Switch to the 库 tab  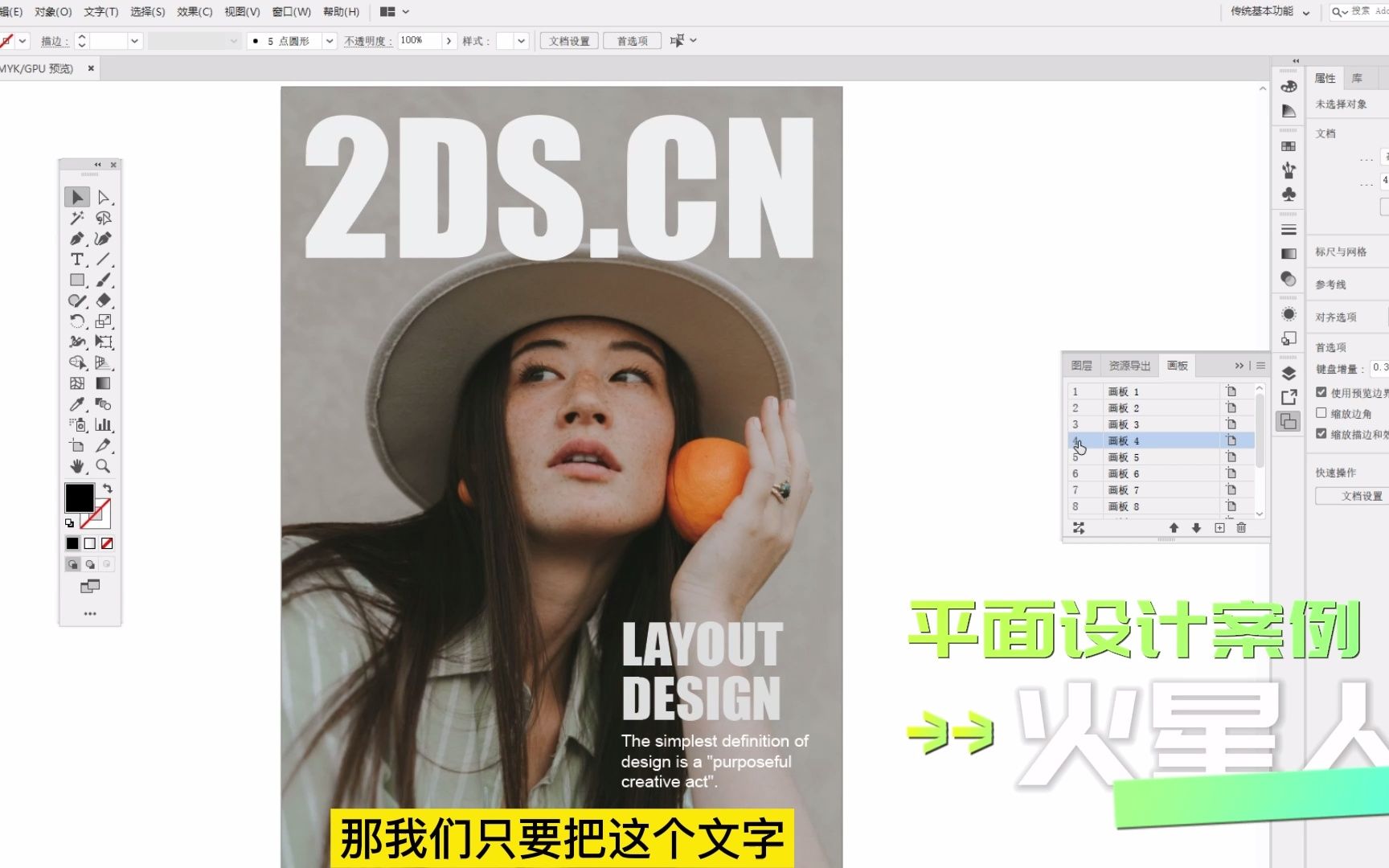[x=1357, y=78]
